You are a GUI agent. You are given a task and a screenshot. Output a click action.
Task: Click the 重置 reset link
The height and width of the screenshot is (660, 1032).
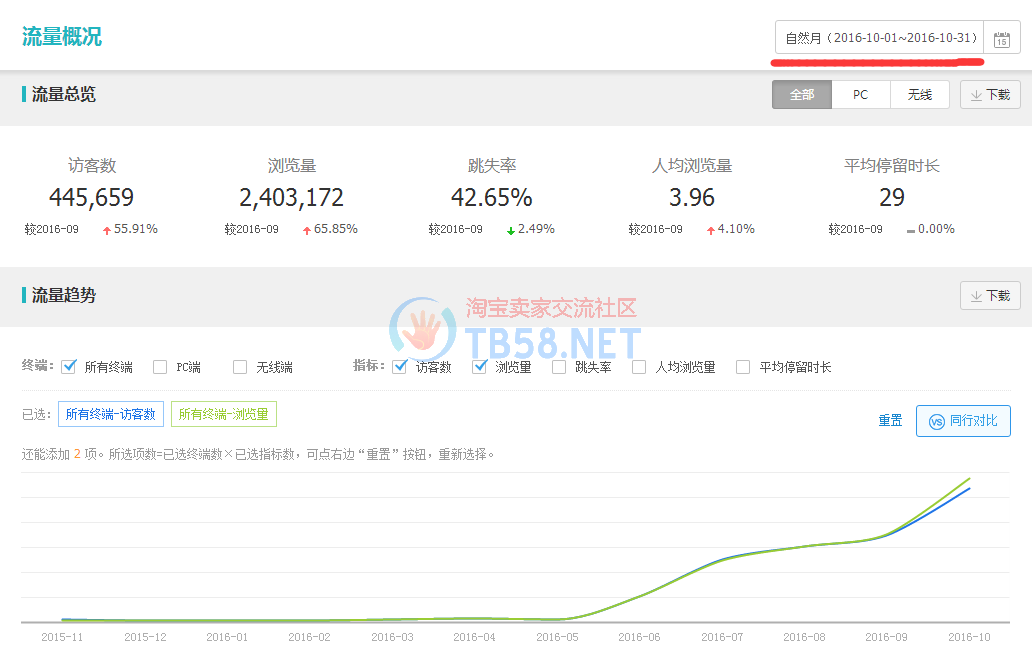890,421
